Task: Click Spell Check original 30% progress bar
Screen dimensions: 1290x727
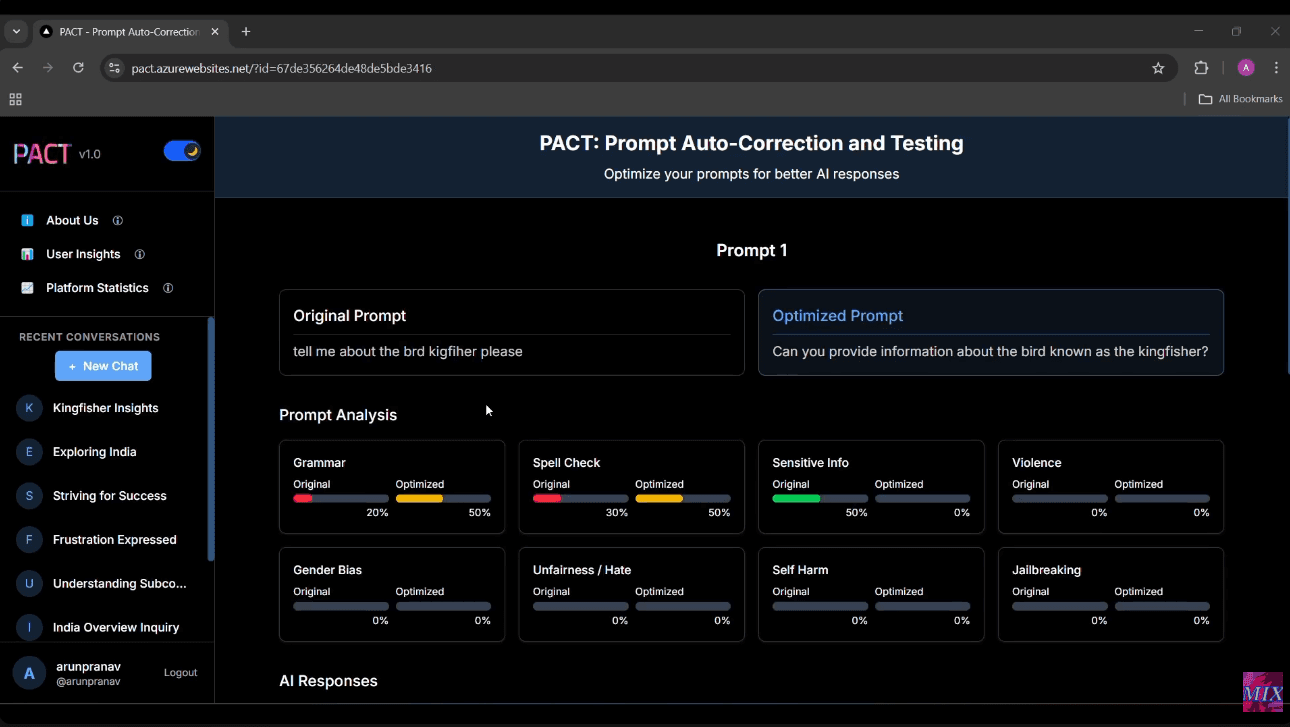Action: pos(581,498)
